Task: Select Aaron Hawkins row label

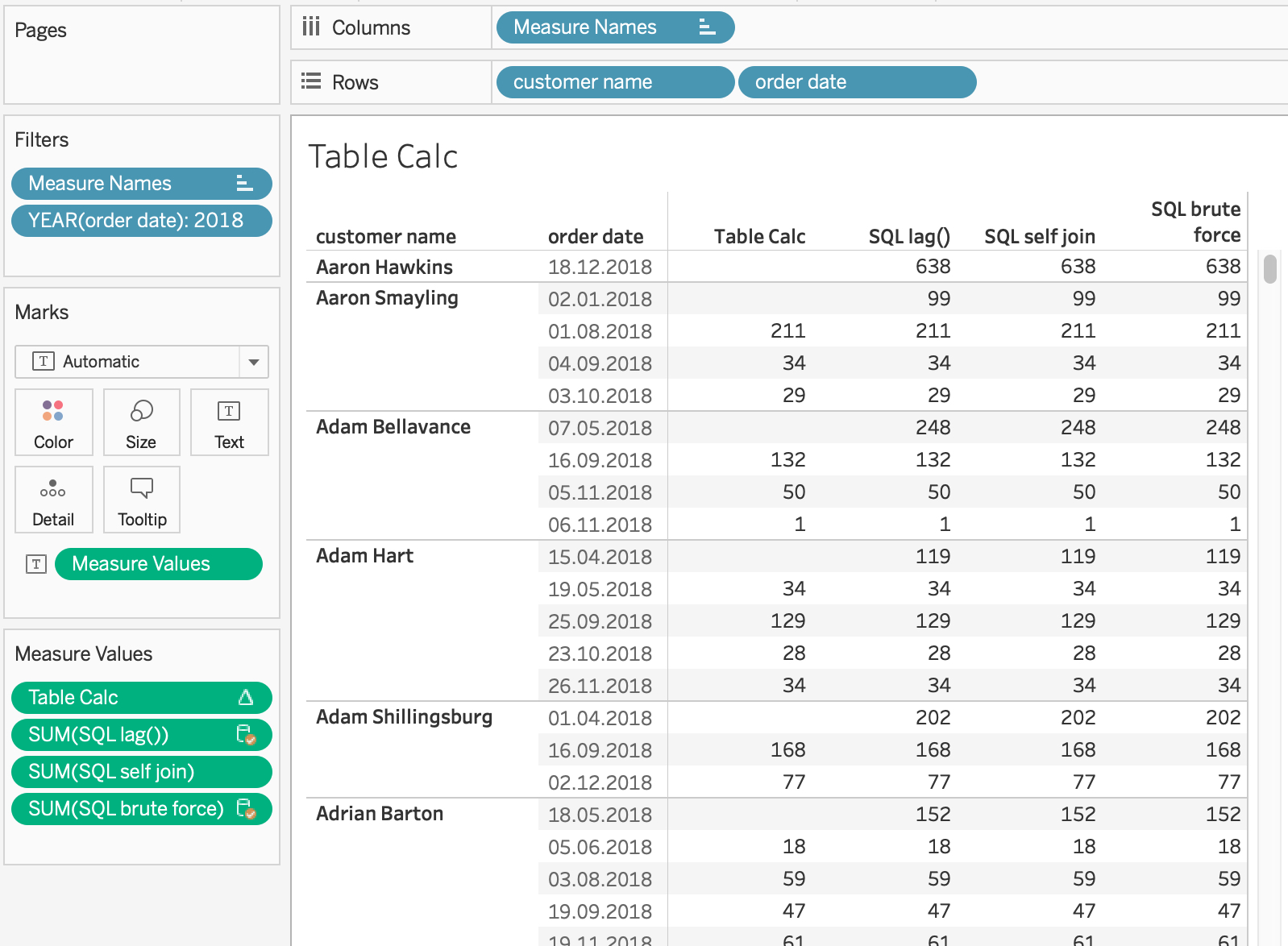Action: [x=384, y=267]
